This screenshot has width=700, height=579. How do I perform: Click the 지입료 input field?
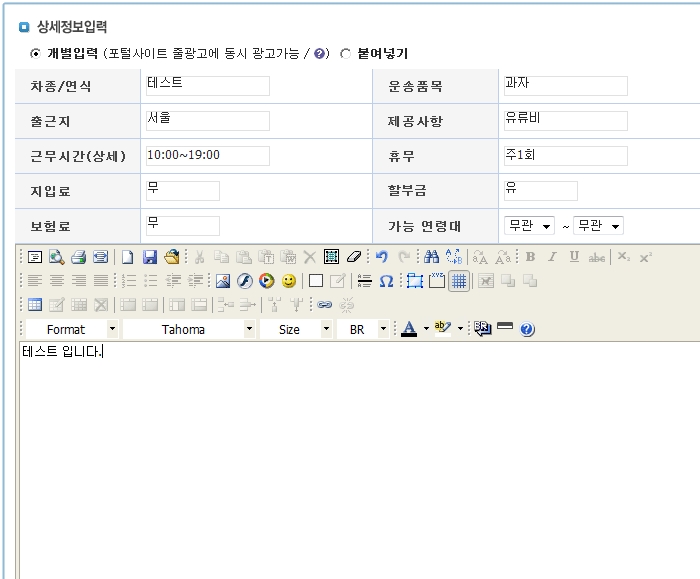tap(183, 191)
